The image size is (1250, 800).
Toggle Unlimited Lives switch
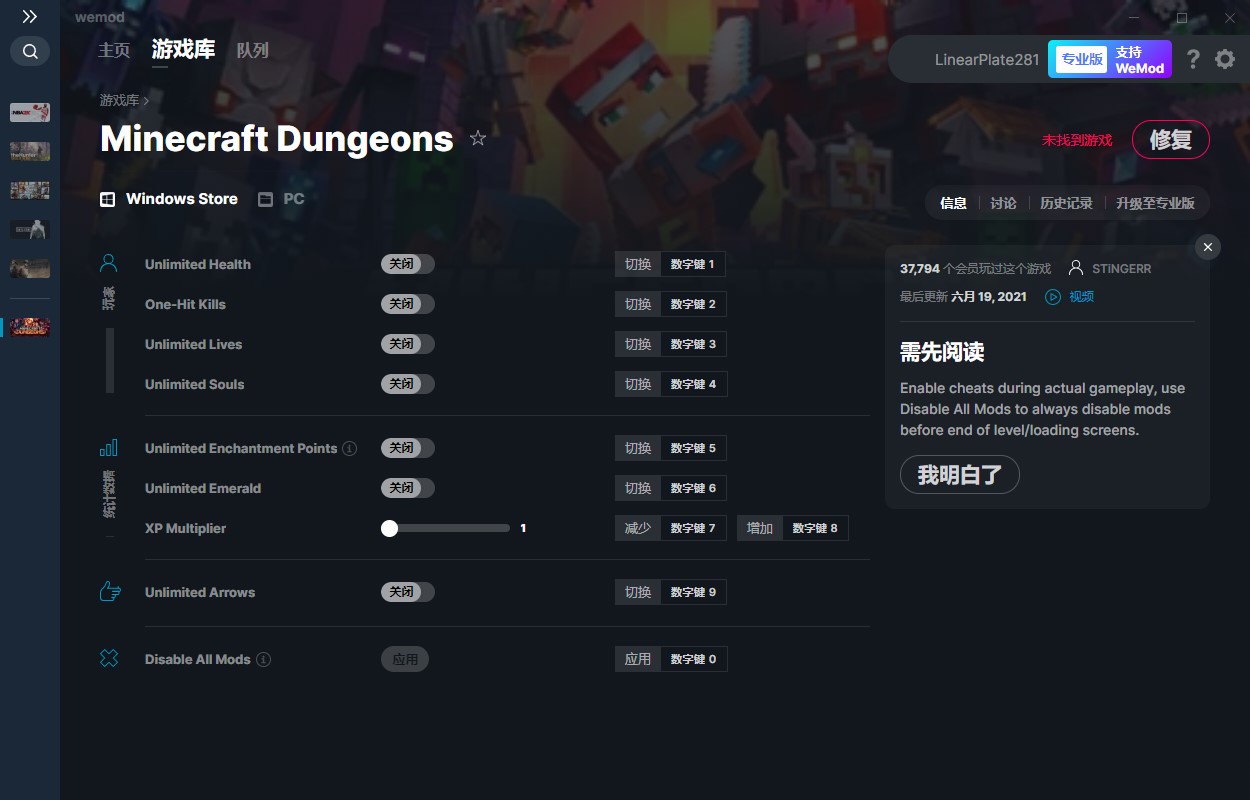click(408, 344)
